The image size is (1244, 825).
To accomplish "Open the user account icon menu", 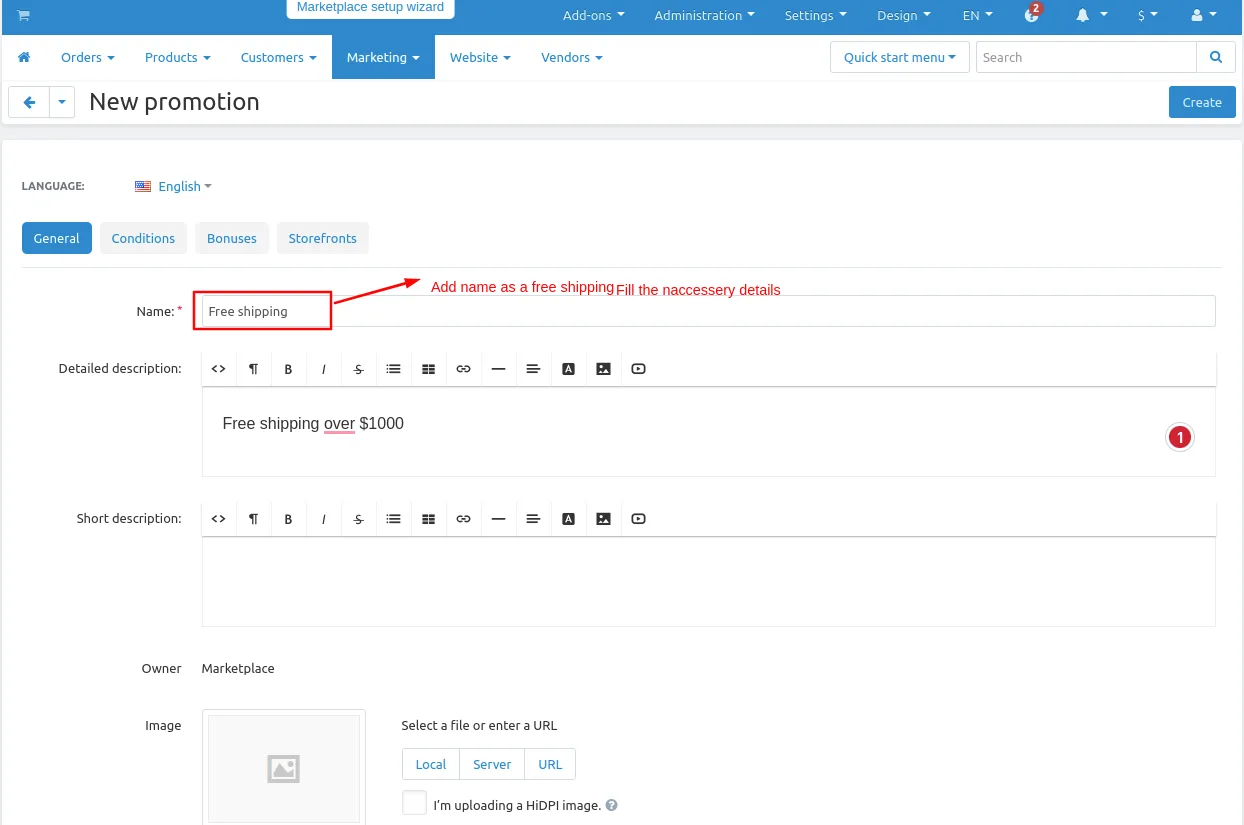I will 1204,15.
